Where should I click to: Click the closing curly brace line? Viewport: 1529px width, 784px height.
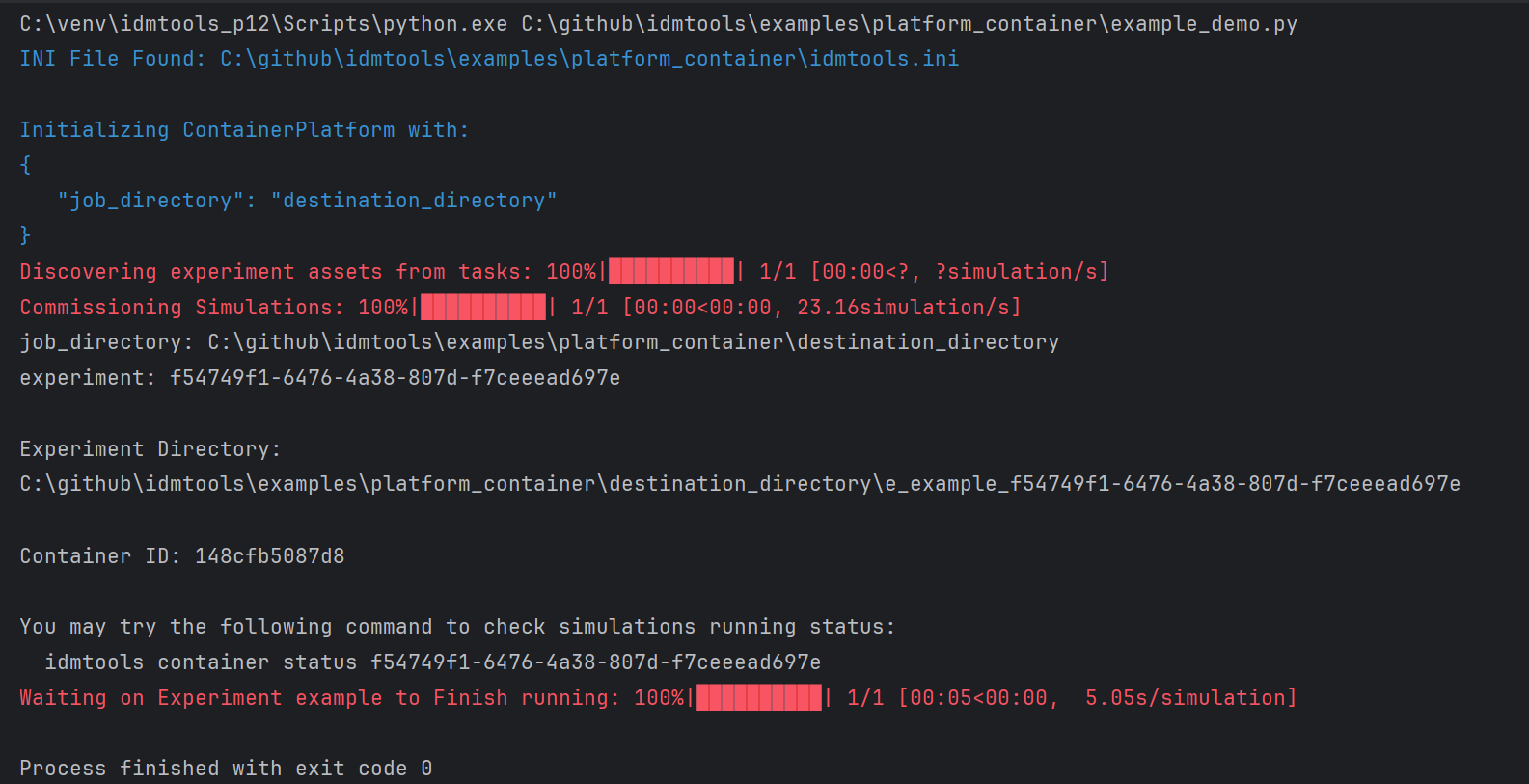[25, 235]
